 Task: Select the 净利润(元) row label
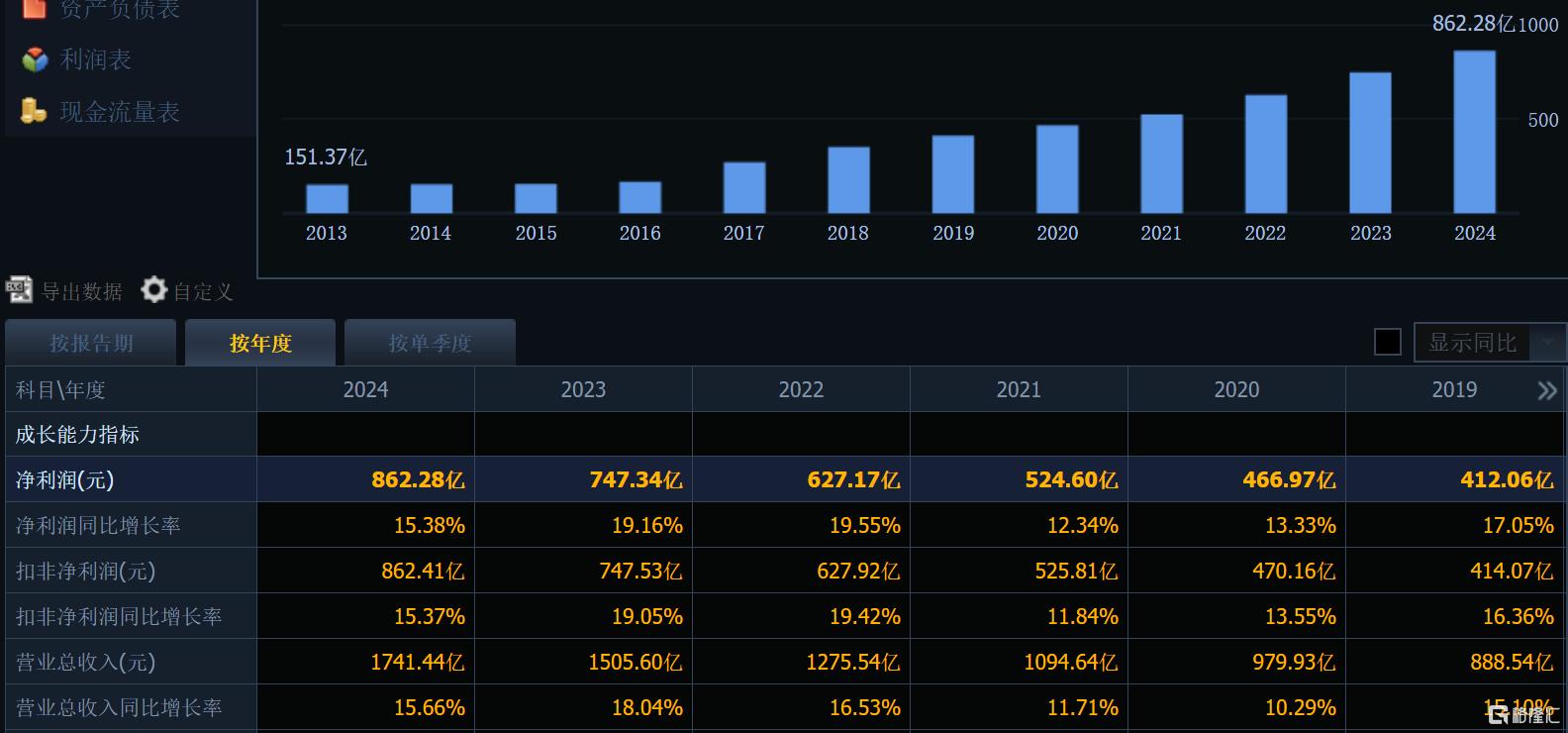coord(65,480)
